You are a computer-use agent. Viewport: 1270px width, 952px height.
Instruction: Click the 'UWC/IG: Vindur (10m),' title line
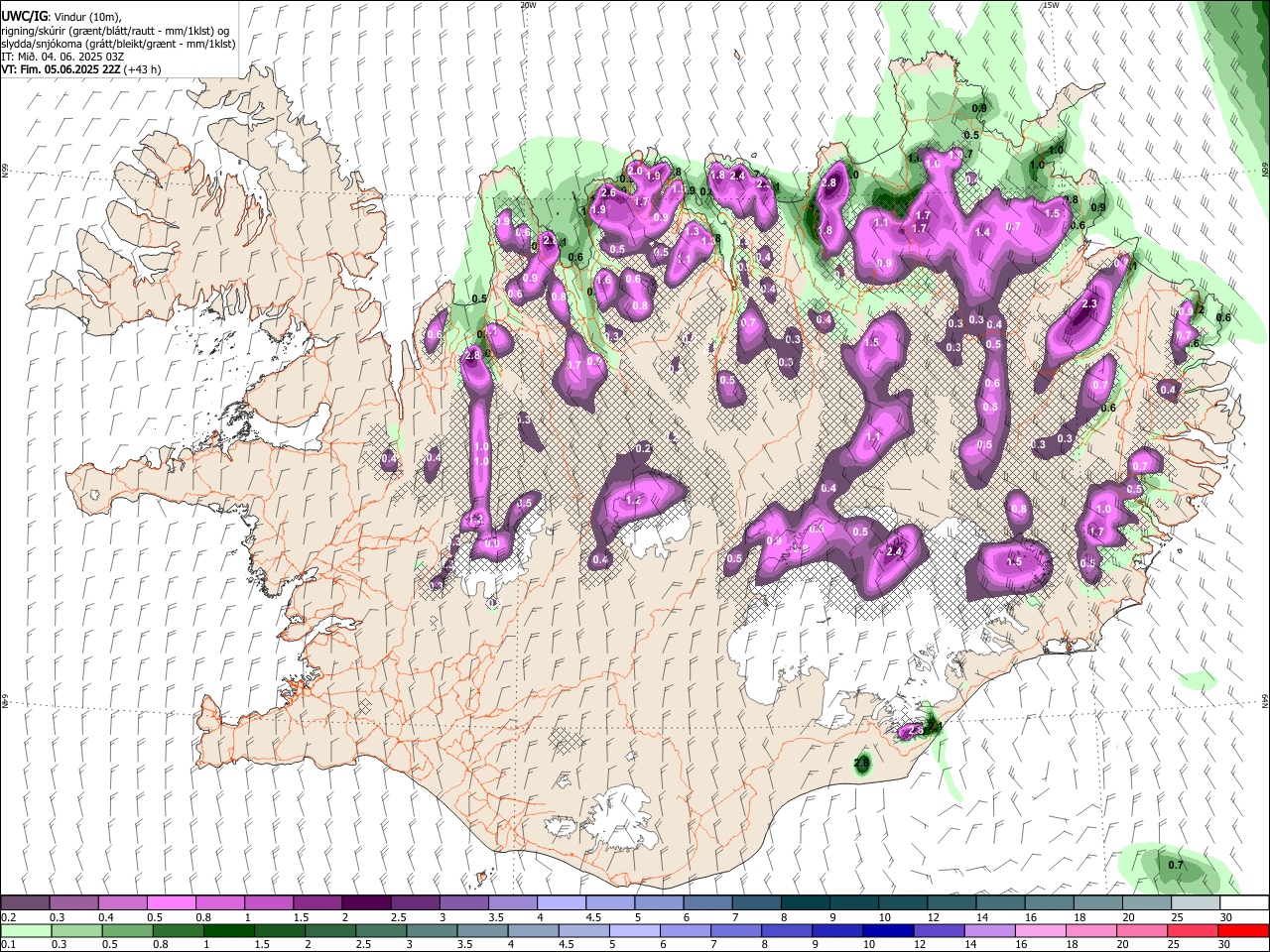point(61,17)
